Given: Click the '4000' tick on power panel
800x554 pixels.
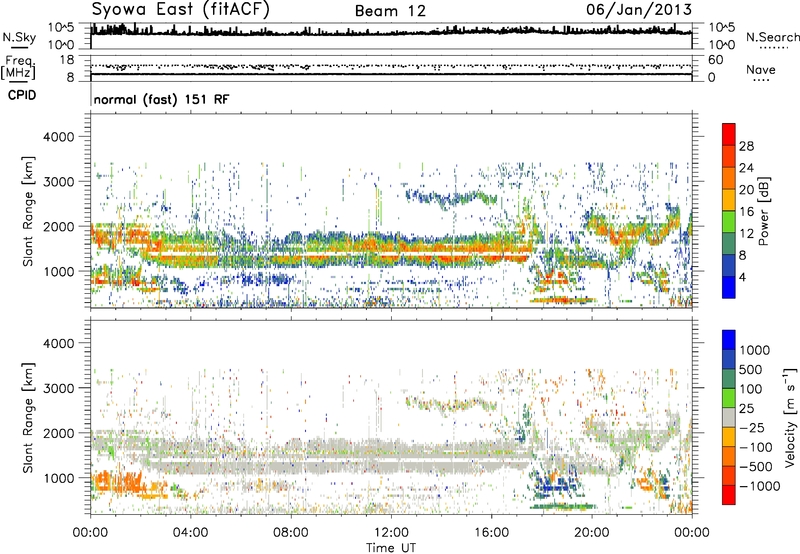Looking at the screenshot, I should pos(58,137).
